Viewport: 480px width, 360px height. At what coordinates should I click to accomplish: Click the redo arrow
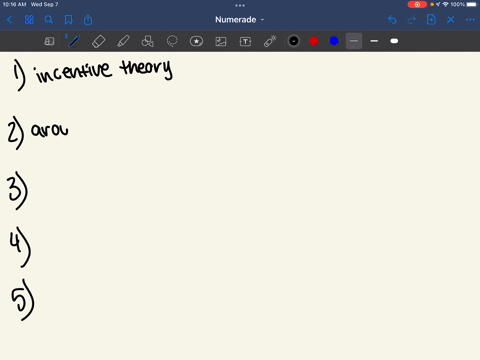click(412, 20)
